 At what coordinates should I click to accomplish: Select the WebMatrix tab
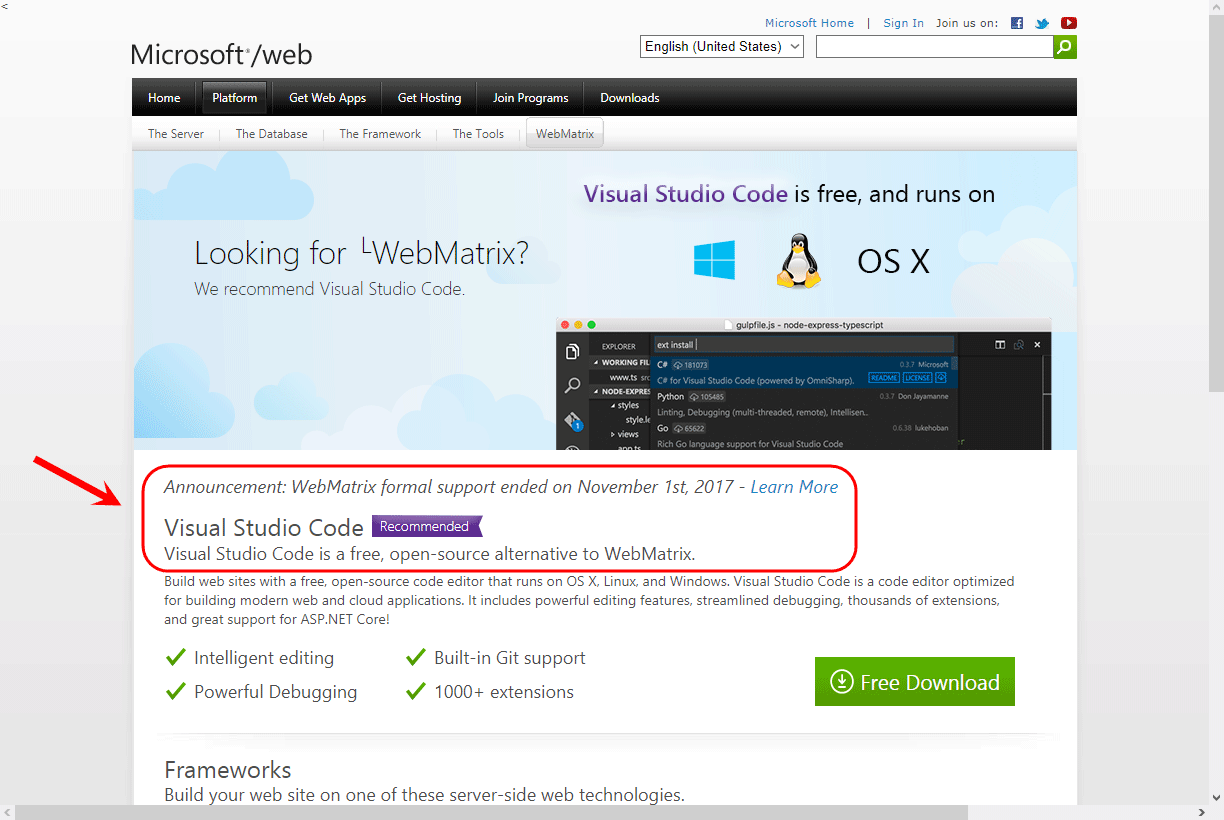[x=565, y=134]
